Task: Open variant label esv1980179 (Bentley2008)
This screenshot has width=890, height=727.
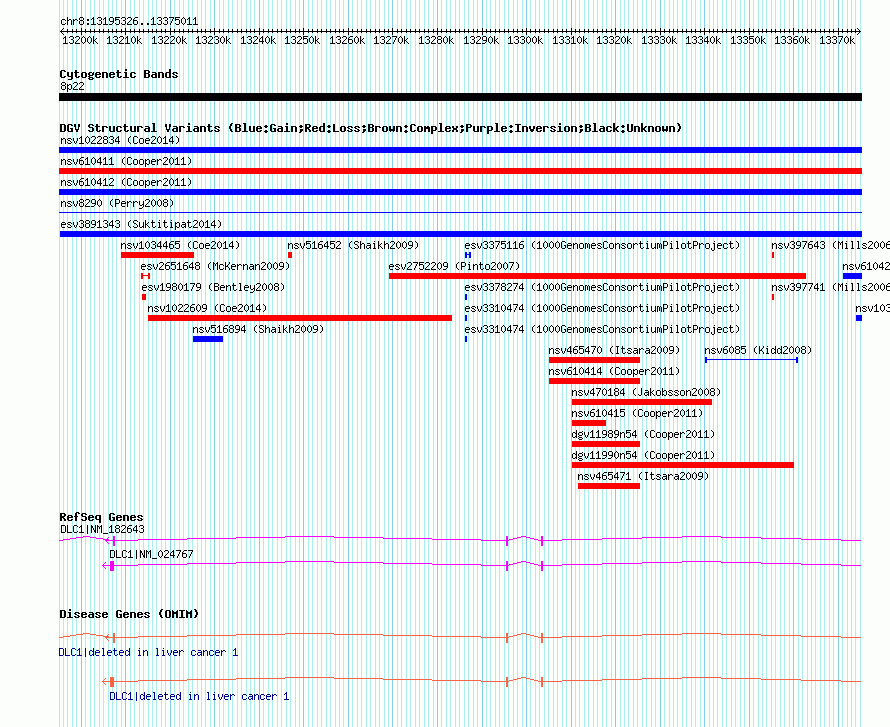Action: [x=213, y=287]
